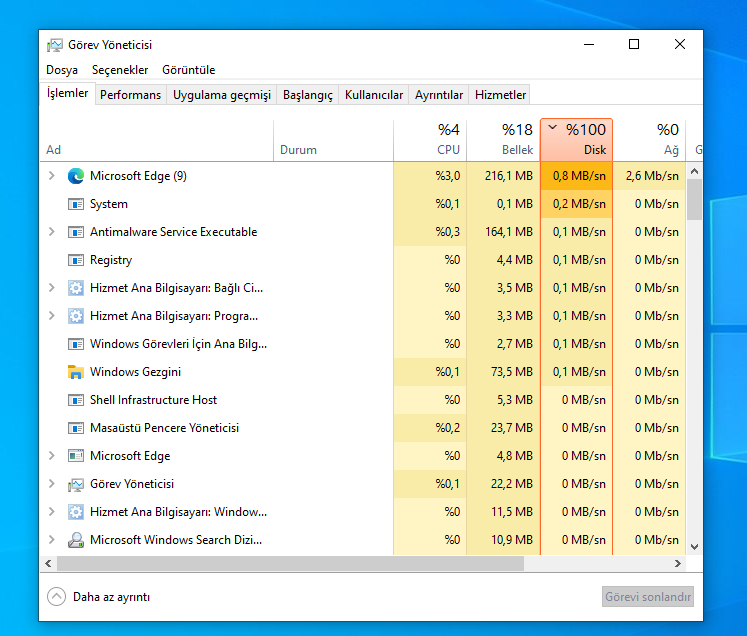Select the Windows Gezgini process name
This screenshot has width=747, height=636.
click(x=135, y=372)
